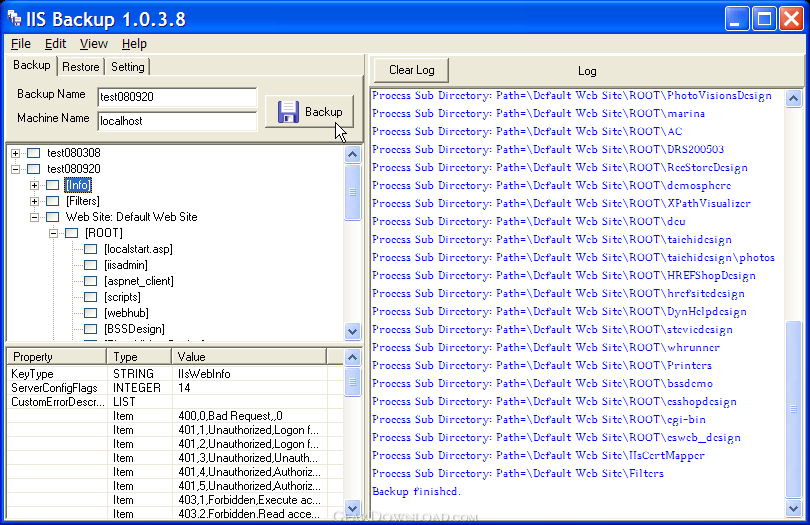Expand the test080308 tree node
Viewport: 810px width, 525px height.
[15, 153]
